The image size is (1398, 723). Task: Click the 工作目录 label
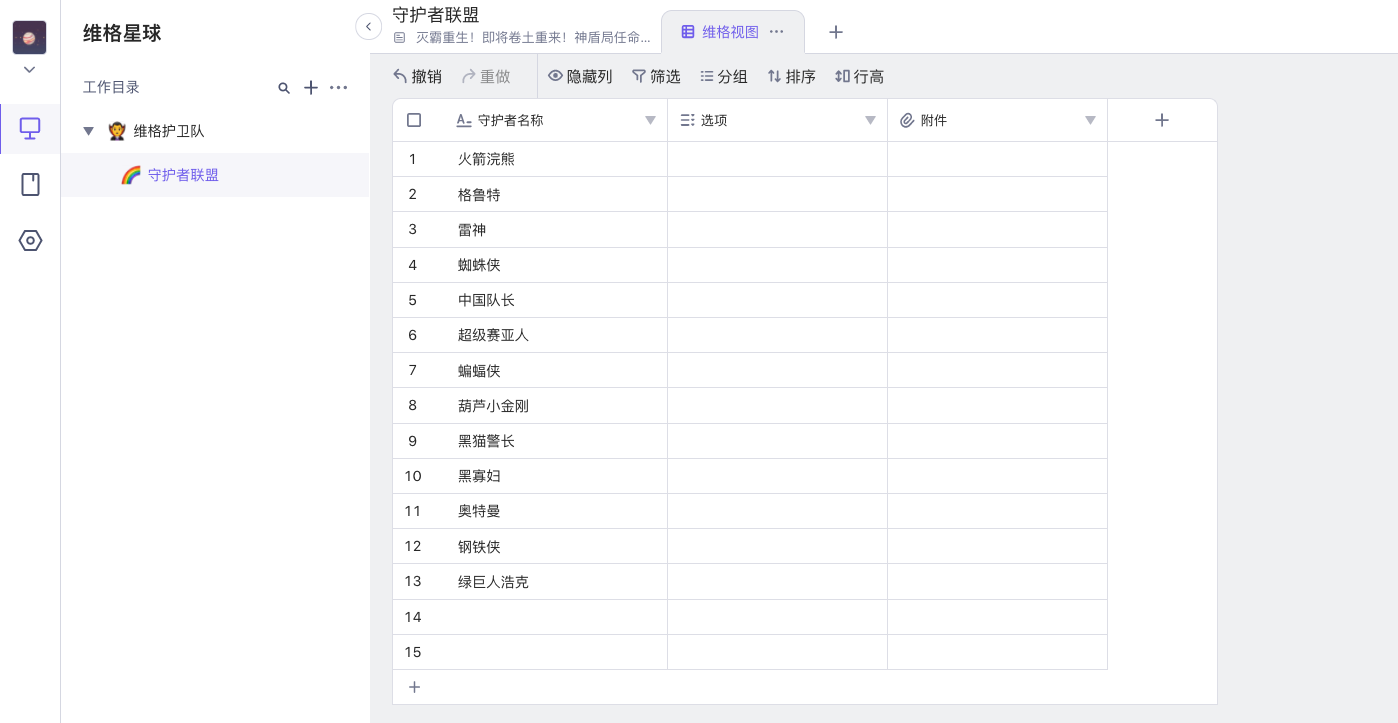(x=111, y=88)
